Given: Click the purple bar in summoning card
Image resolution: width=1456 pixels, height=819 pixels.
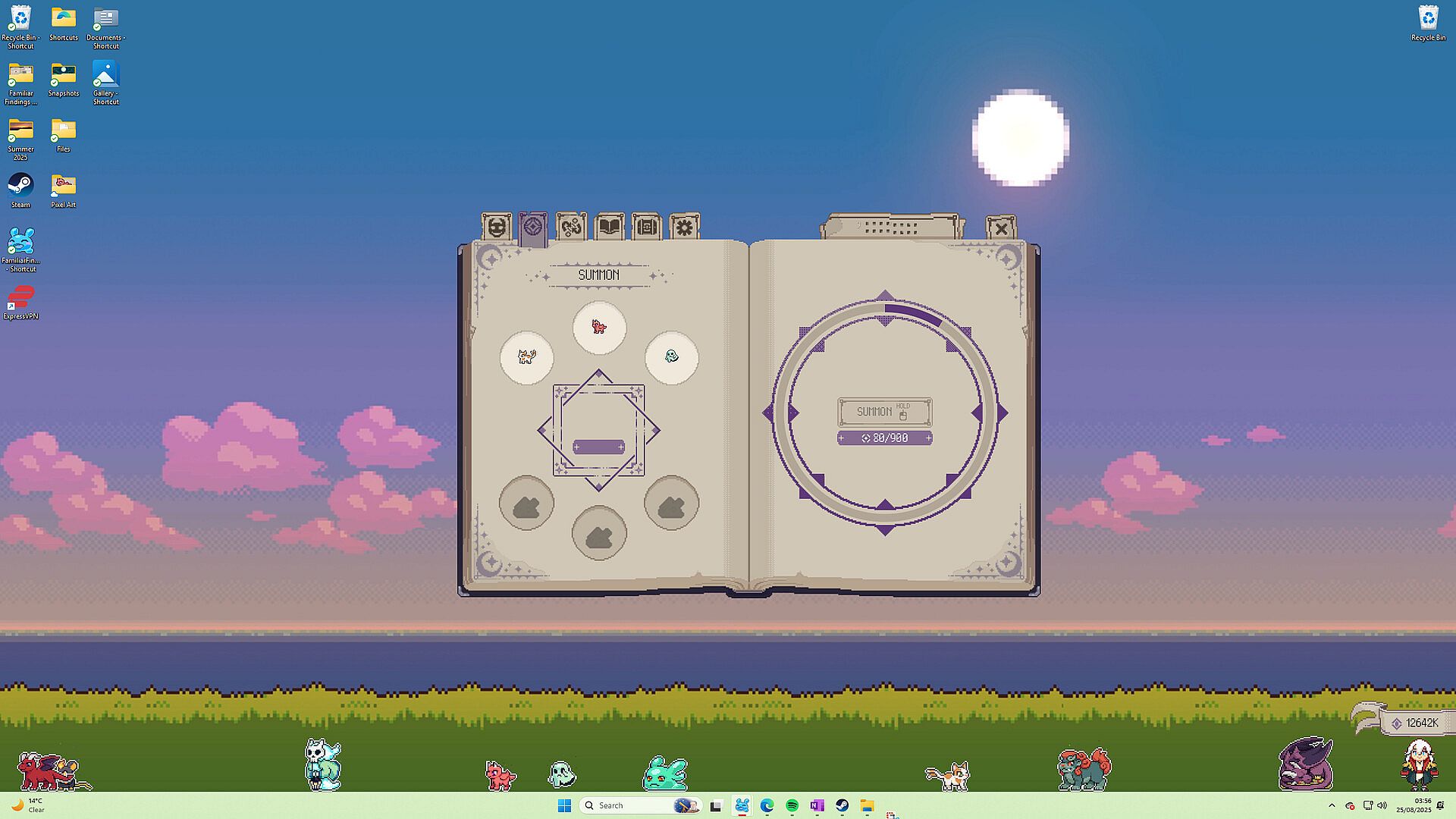Looking at the screenshot, I should pos(598,447).
